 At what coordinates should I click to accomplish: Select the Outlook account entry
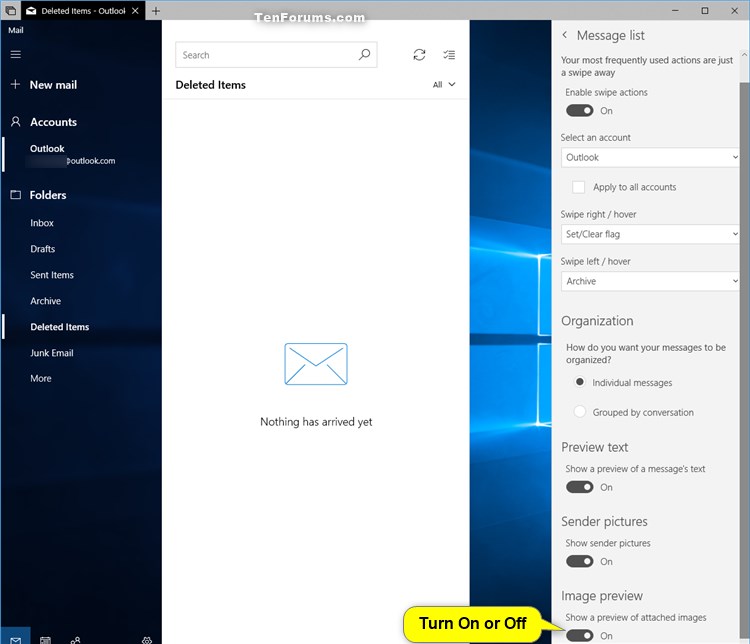click(x=81, y=155)
